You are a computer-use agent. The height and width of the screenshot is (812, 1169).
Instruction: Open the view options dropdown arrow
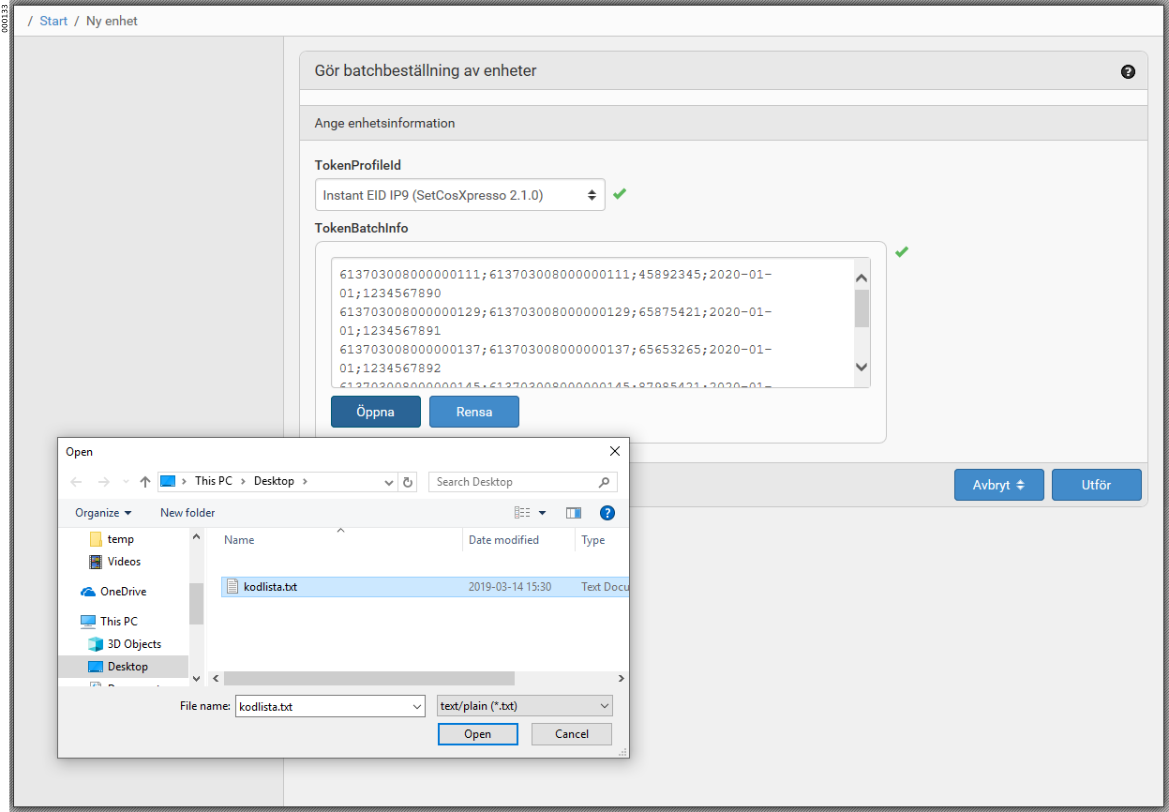(542, 513)
